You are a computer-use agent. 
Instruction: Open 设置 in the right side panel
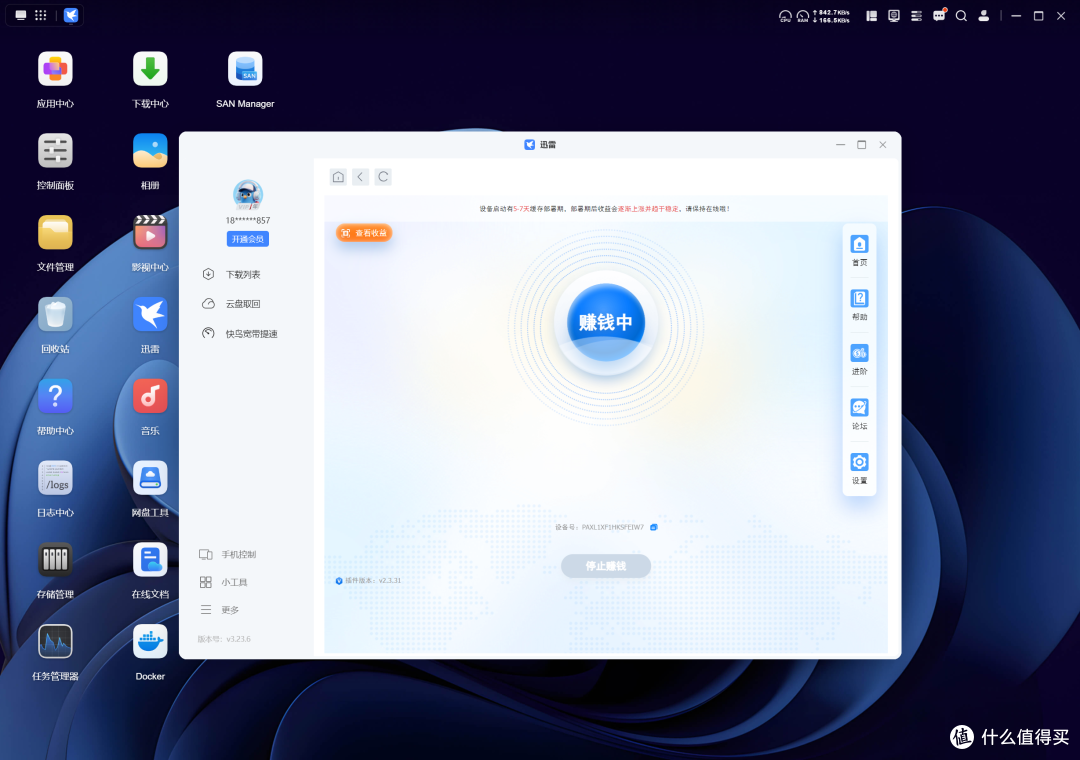tap(859, 468)
